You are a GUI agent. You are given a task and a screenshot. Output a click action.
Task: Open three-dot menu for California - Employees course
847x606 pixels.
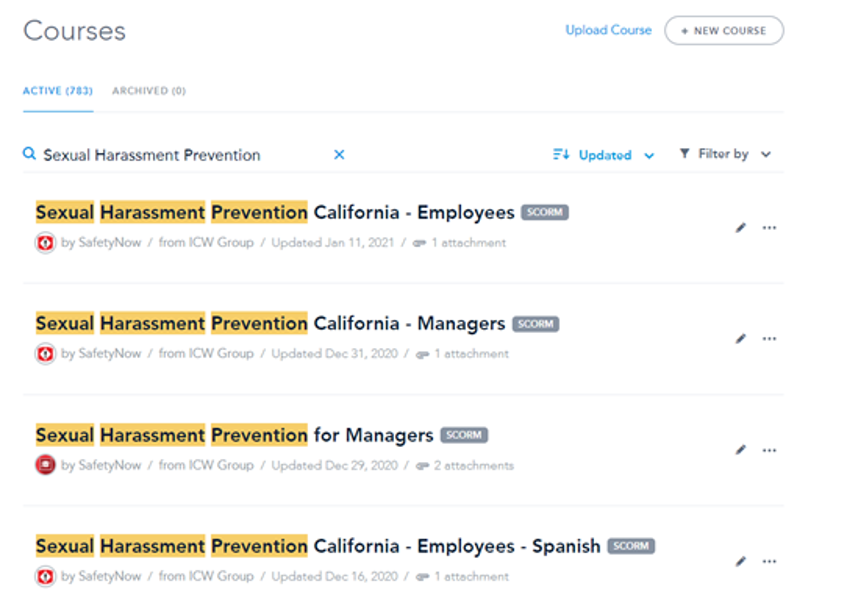click(769, 228)
